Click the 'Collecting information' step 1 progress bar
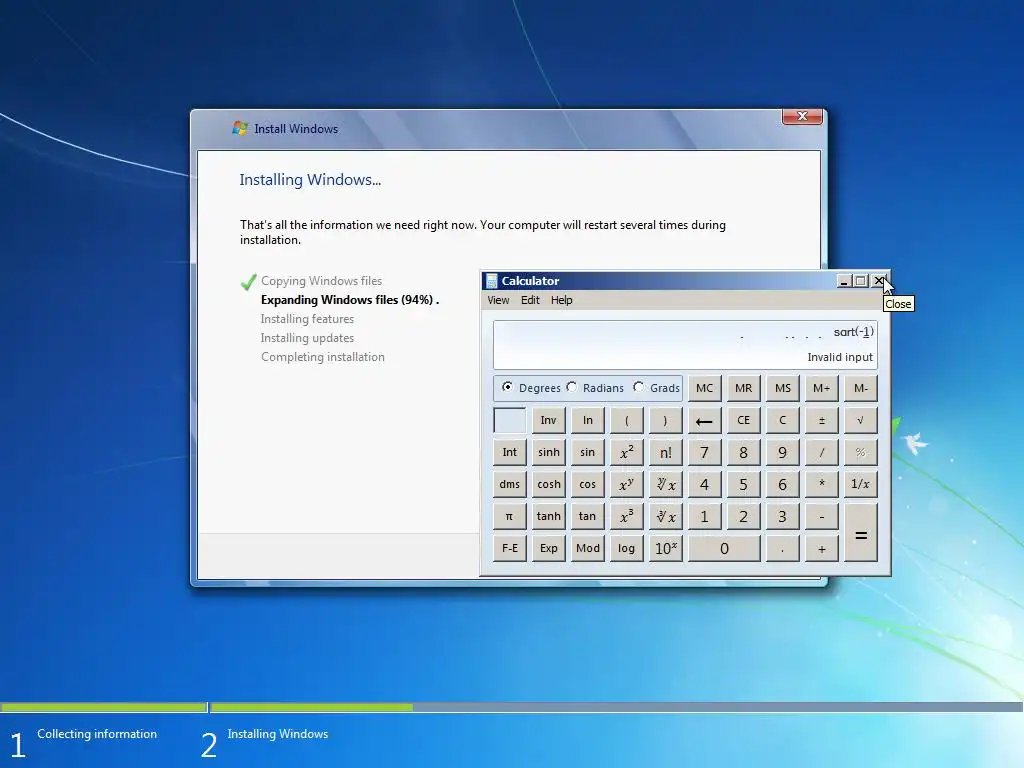Image resolution: width=1024 pixels, height=768 pixels. pos(103,707)
